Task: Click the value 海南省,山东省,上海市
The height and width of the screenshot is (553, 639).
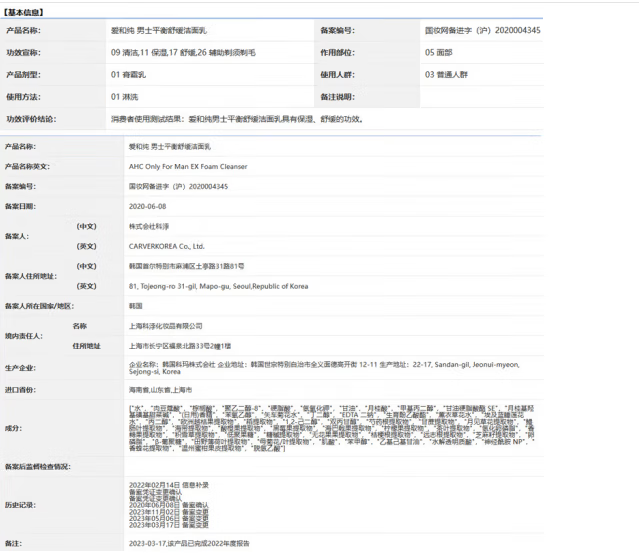Action: click(161, 390)
